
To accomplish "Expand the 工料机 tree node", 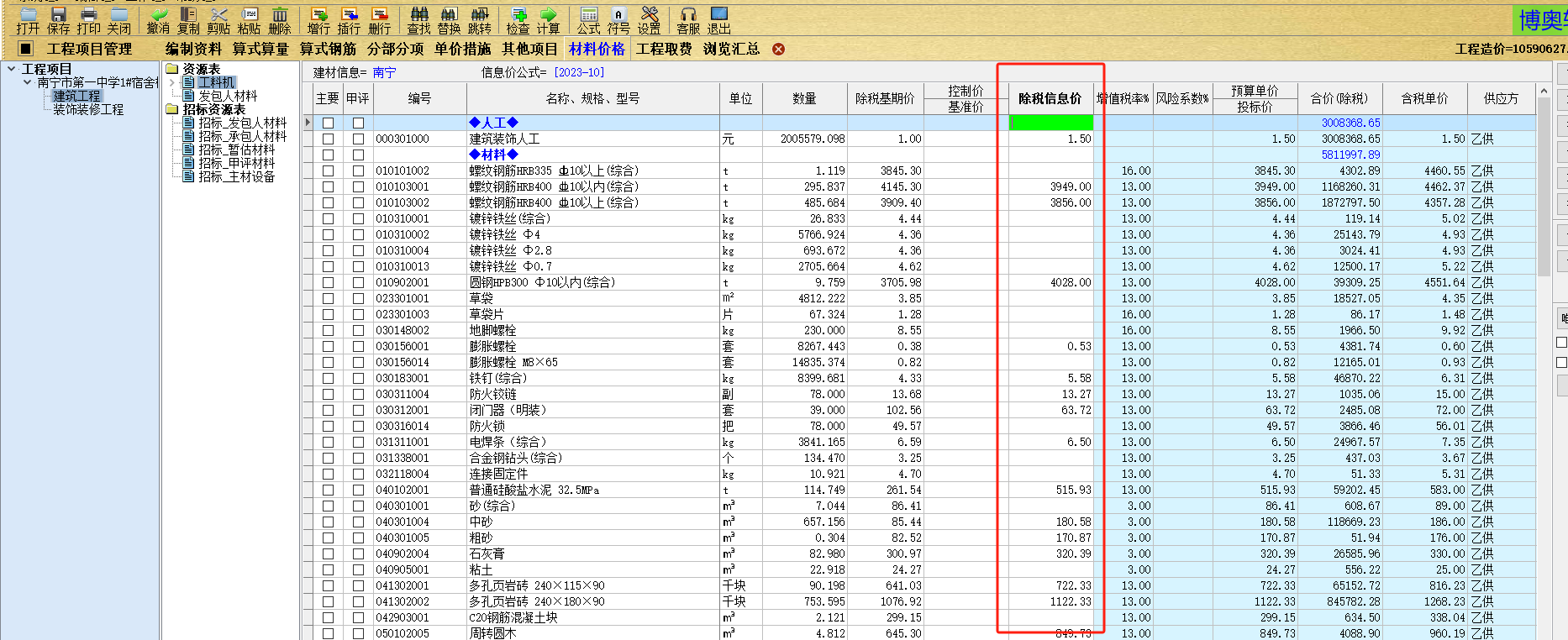I will (172, 82).
